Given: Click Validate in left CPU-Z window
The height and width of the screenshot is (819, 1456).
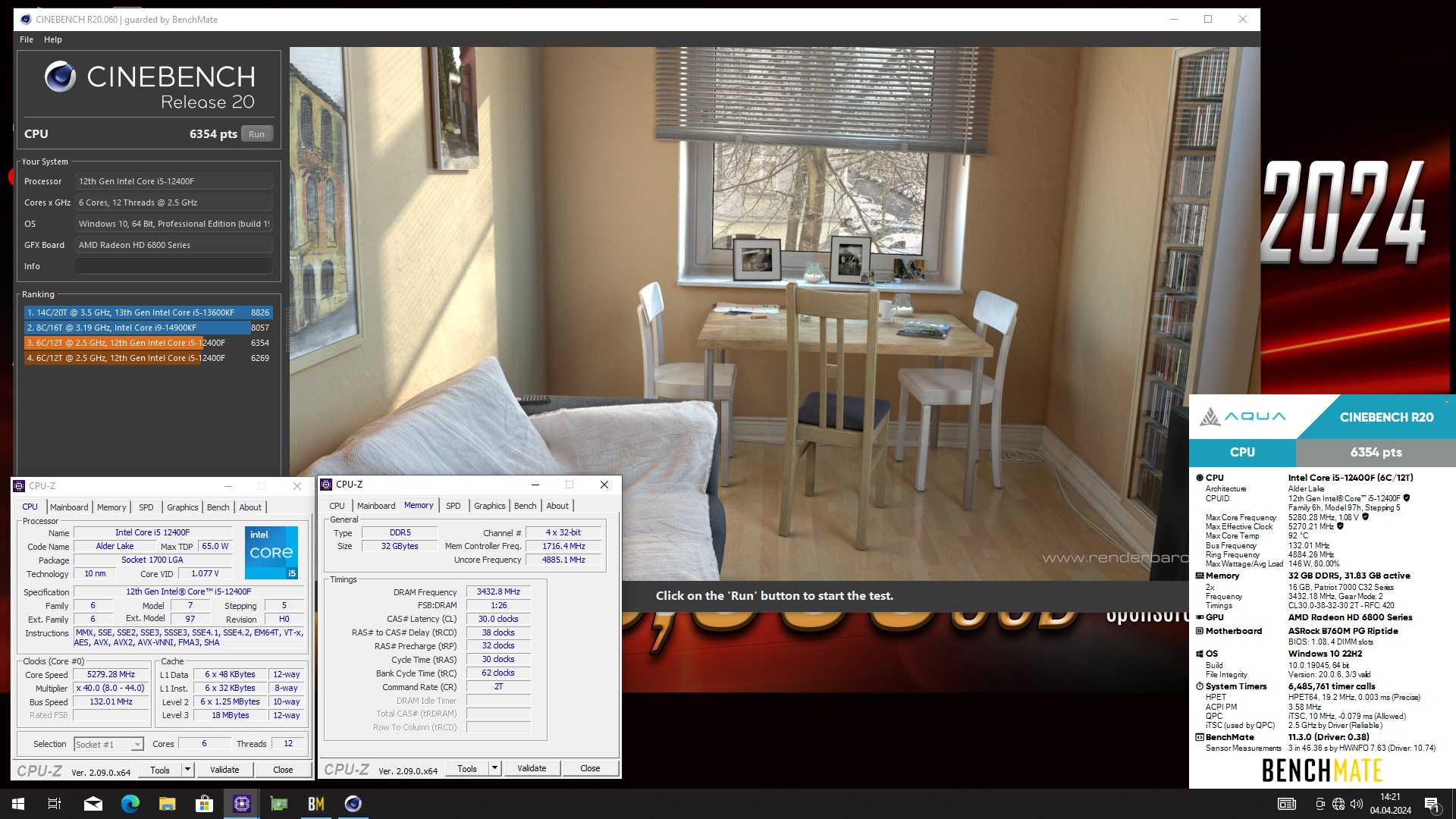Looking at the screenshot, I should click(x=224, y=770).
